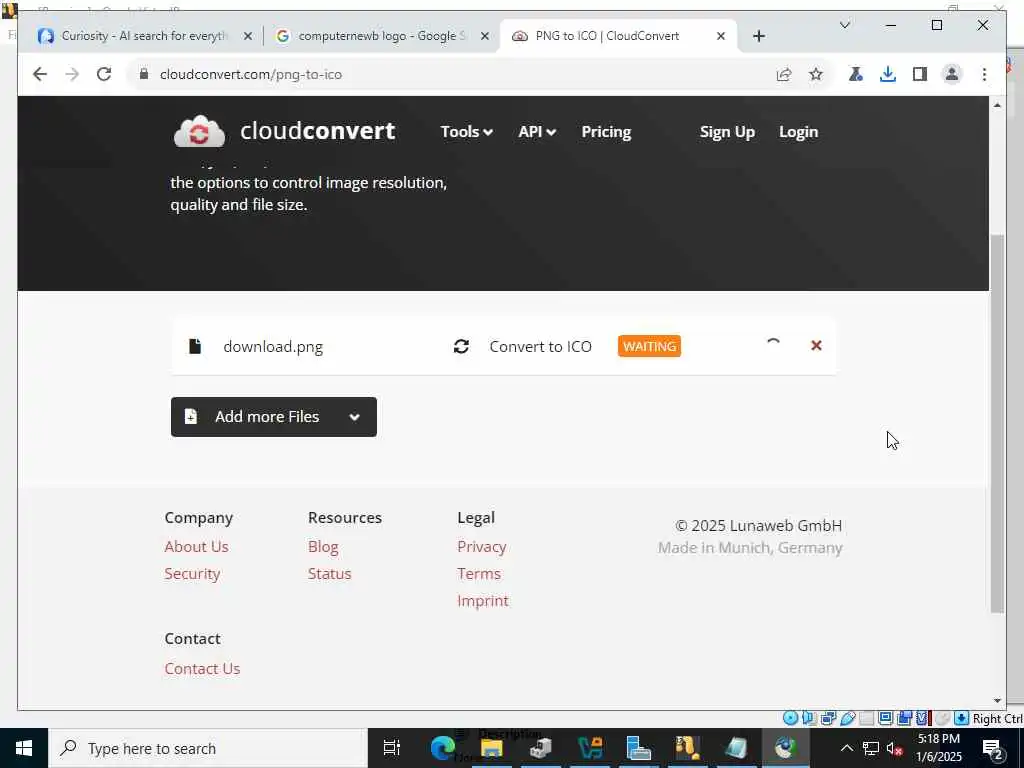Bookmark this page with the star icon
Viewport: 1024px width, 768px height.
click(x=816, y=74)
